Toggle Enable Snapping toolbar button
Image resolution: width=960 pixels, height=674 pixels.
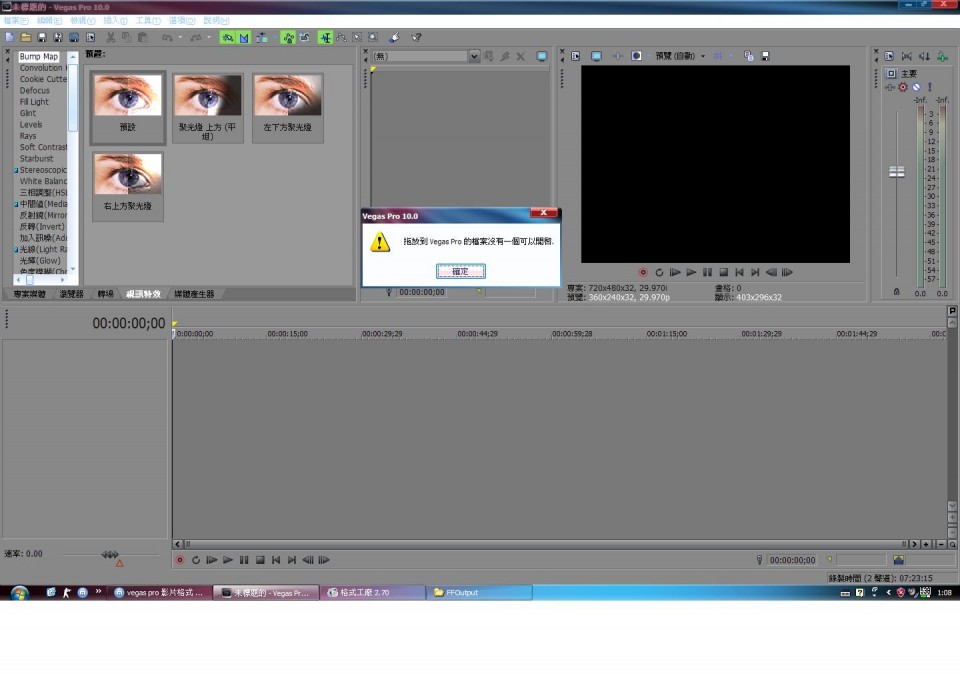click(x=228, y=37)
